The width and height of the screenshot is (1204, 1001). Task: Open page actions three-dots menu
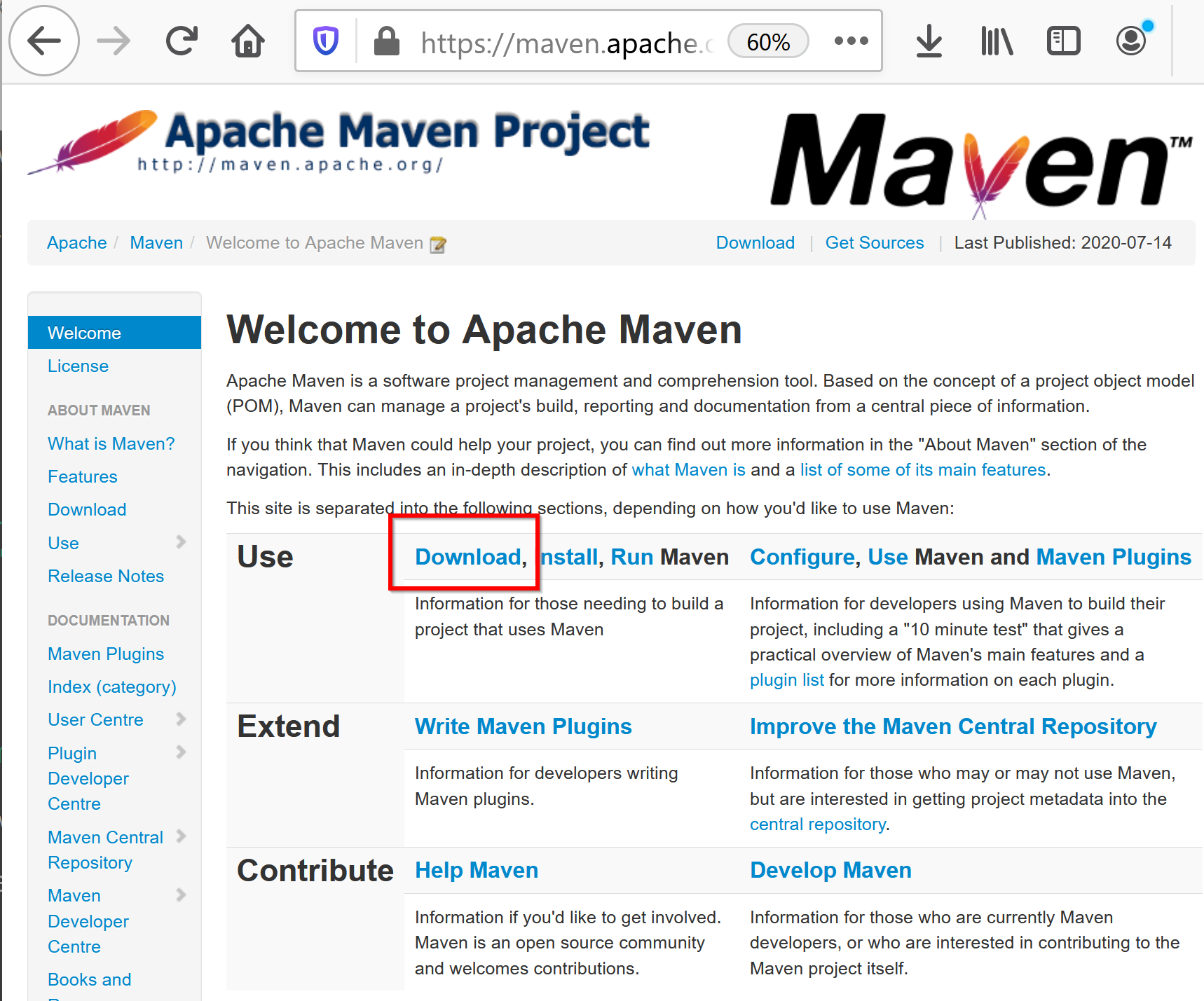click(x=851, y=41)
